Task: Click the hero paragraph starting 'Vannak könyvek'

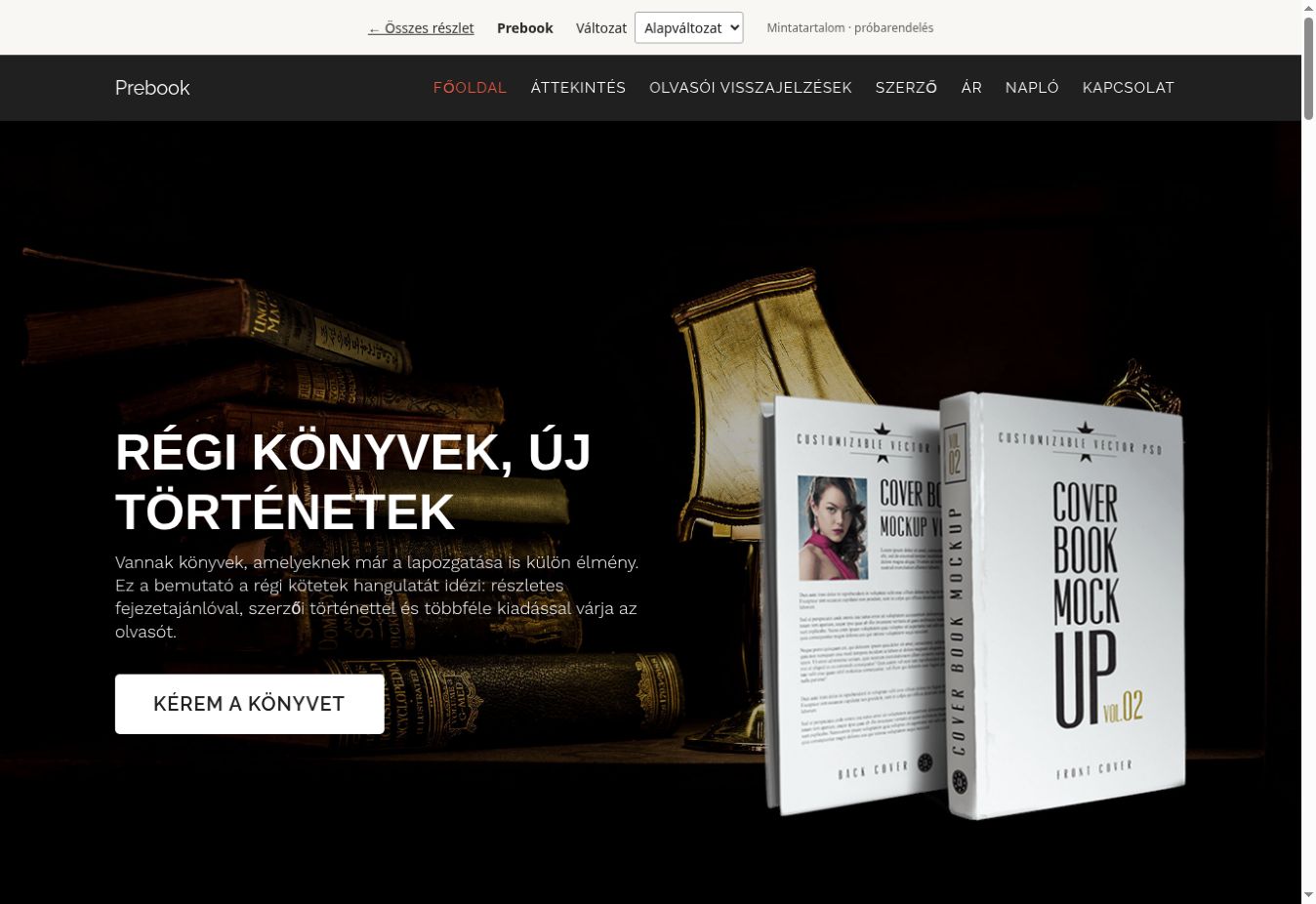Action: 377,596
